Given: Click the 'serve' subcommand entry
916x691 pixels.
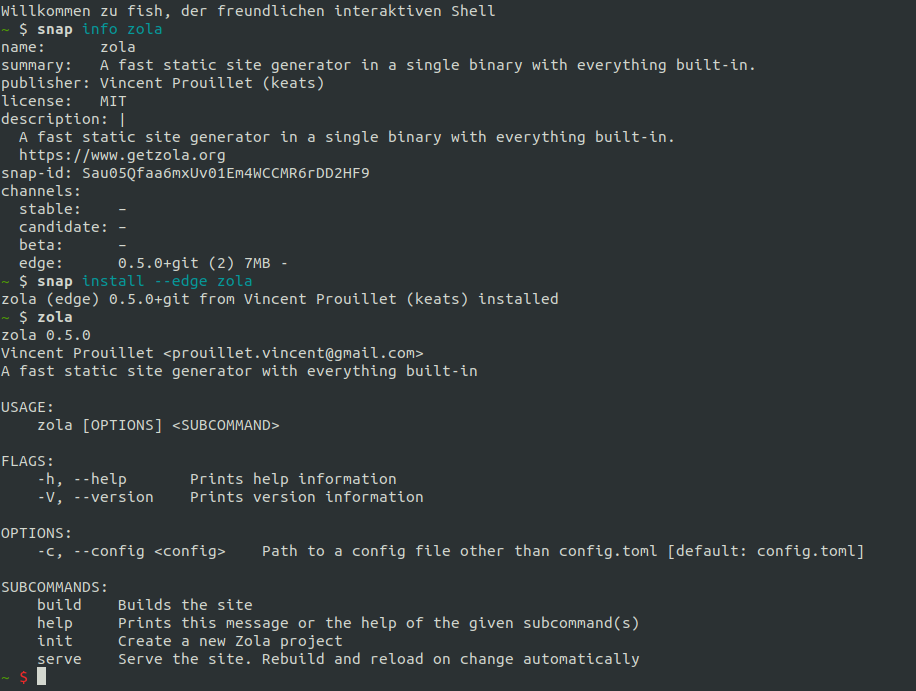Looking at the screenshot, I should (60, 659).
